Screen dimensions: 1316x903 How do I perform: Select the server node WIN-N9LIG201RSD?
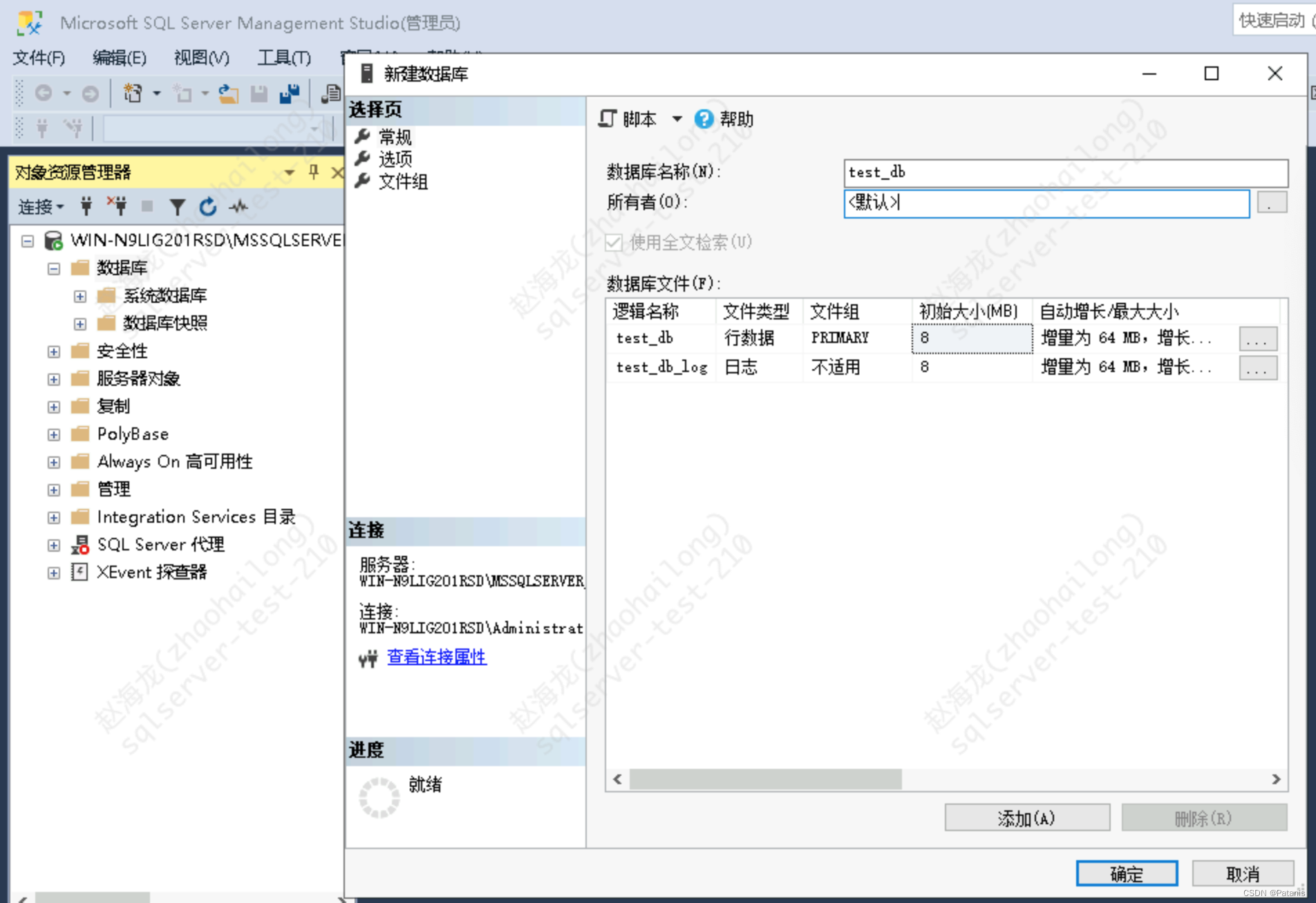click(x=207, y=240)
